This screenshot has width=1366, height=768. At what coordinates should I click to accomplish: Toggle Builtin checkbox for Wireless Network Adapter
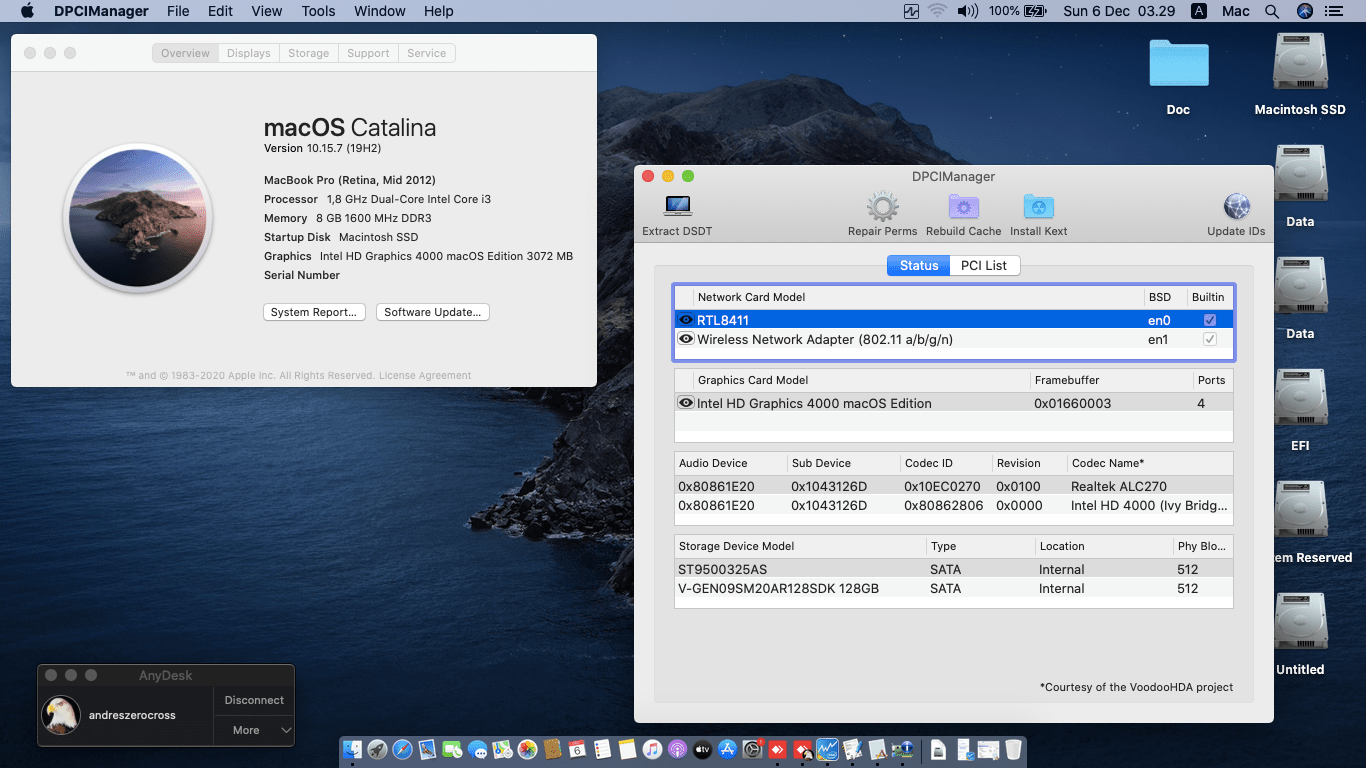[x=1210, y=339]
